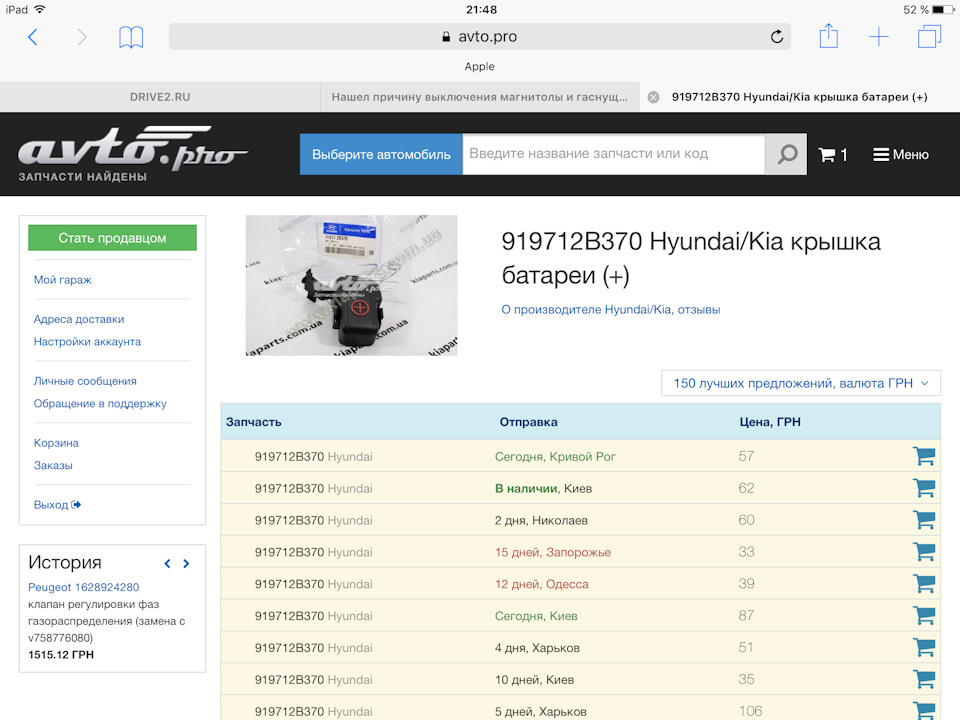960x720 pixels.
Task: Open 'Обращение в поддержку' link
Action: 100,403
